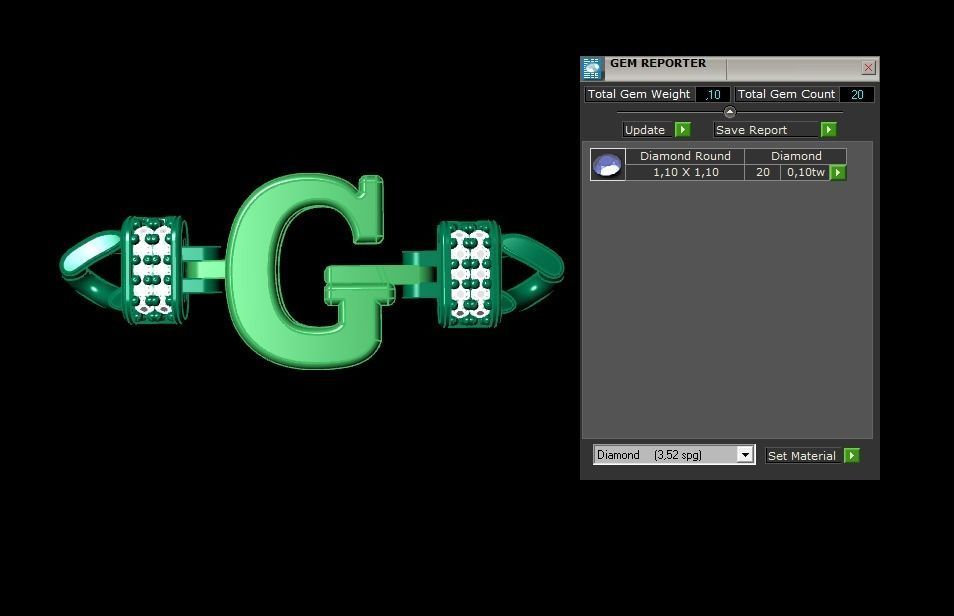The width and height of the screenshot is (954, 616).
Task: Close the Gem Reporter panel
Action: [868, 68]
